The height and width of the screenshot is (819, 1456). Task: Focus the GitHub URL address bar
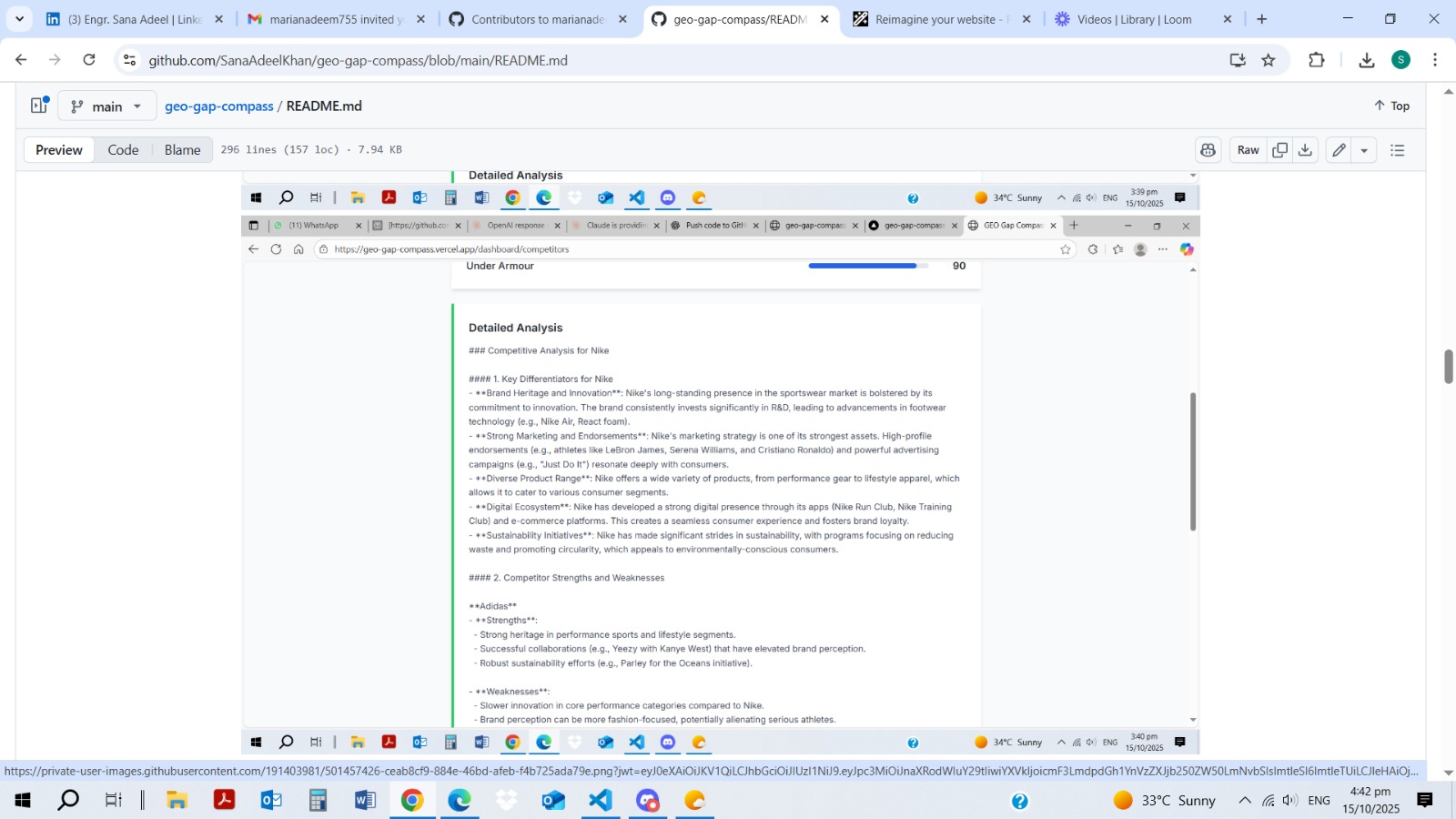tap(673, 60)
